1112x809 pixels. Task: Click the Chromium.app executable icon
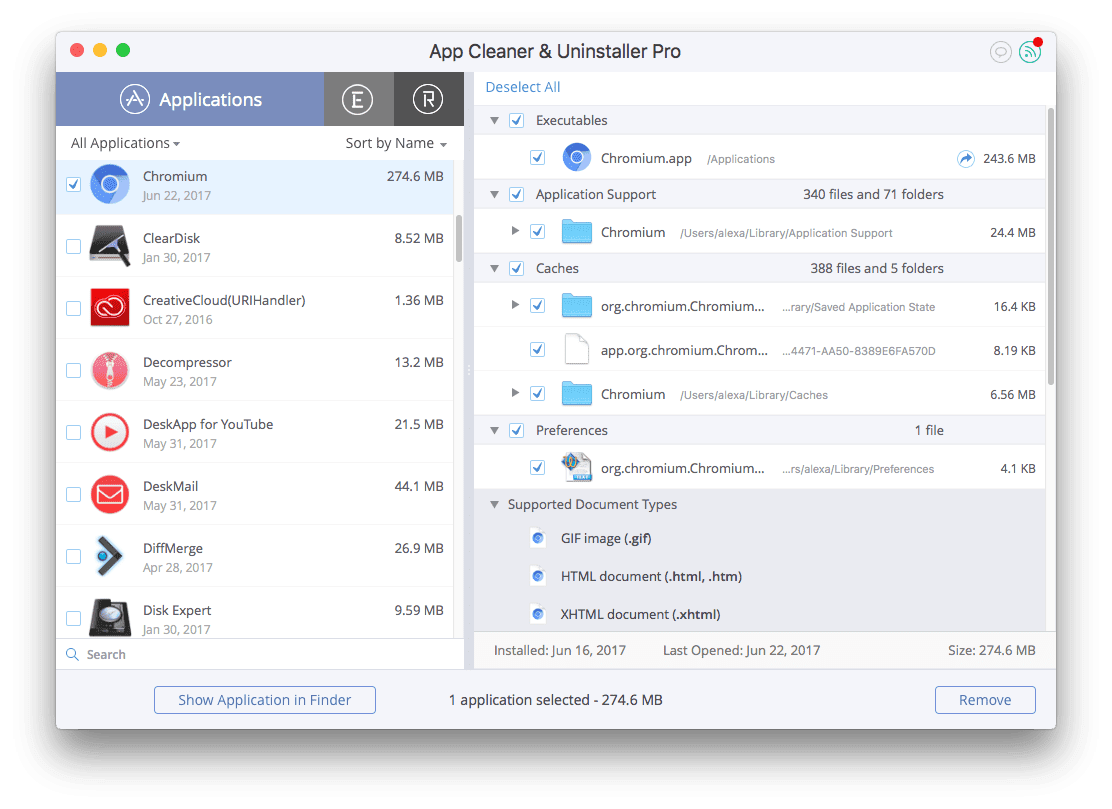tap(577, 157)
